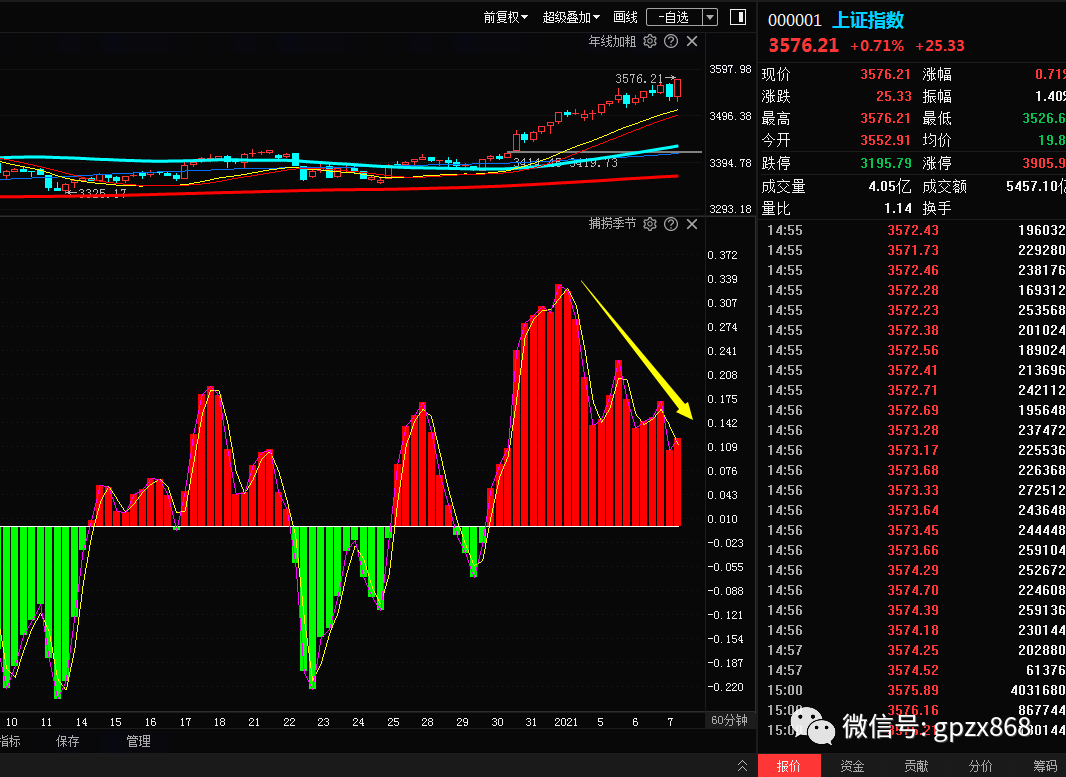This screenshot has height=777, width=1066.
Task: Click the 捕捞季节 help question mark
Action: coord(670,223)
